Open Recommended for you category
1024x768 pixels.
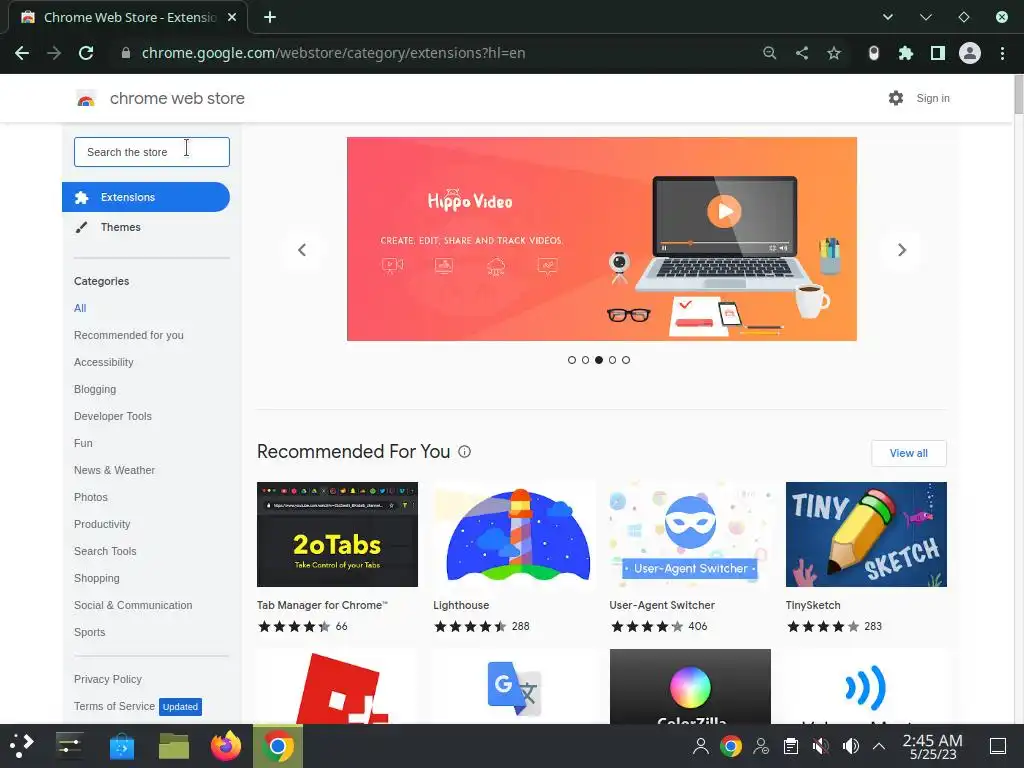click(129, 335)
